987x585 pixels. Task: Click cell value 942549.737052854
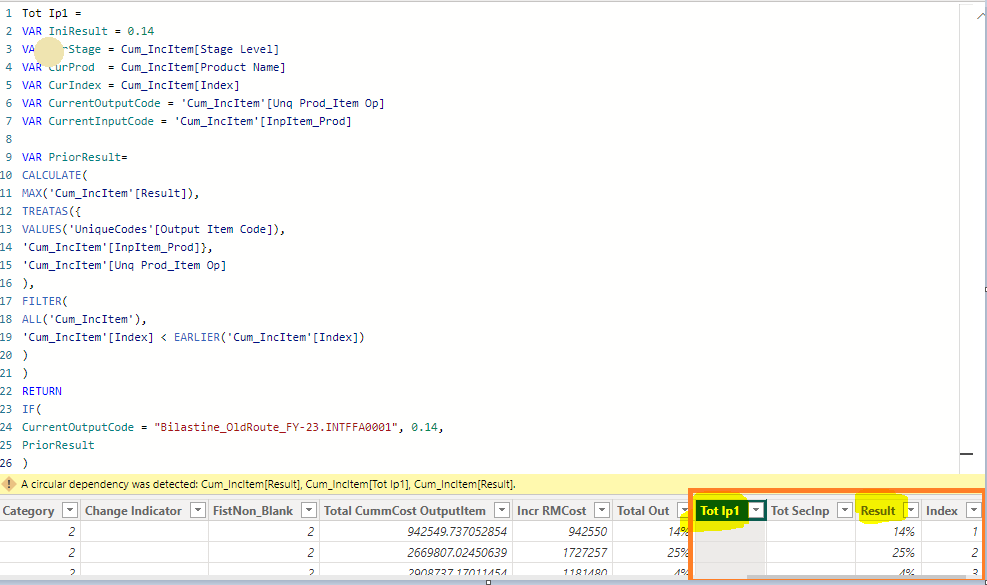coord(456,531)
